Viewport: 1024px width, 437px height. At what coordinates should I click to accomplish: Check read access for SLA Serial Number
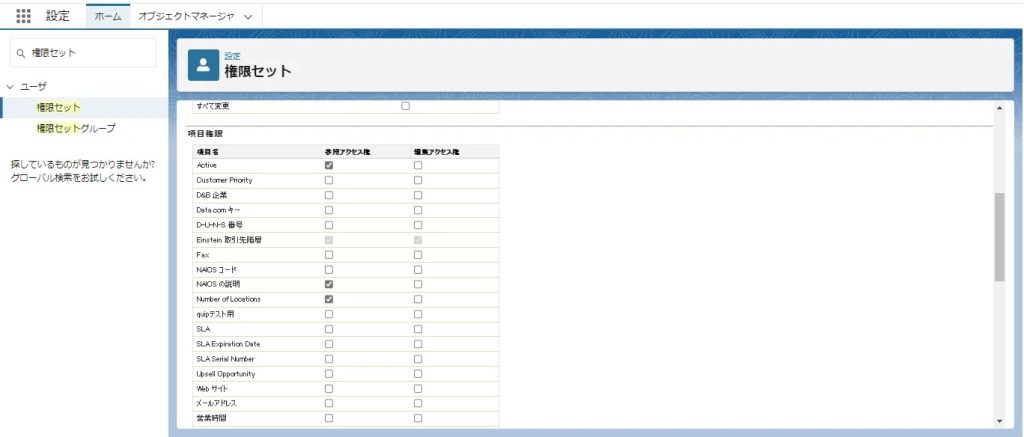coord(328,359)
